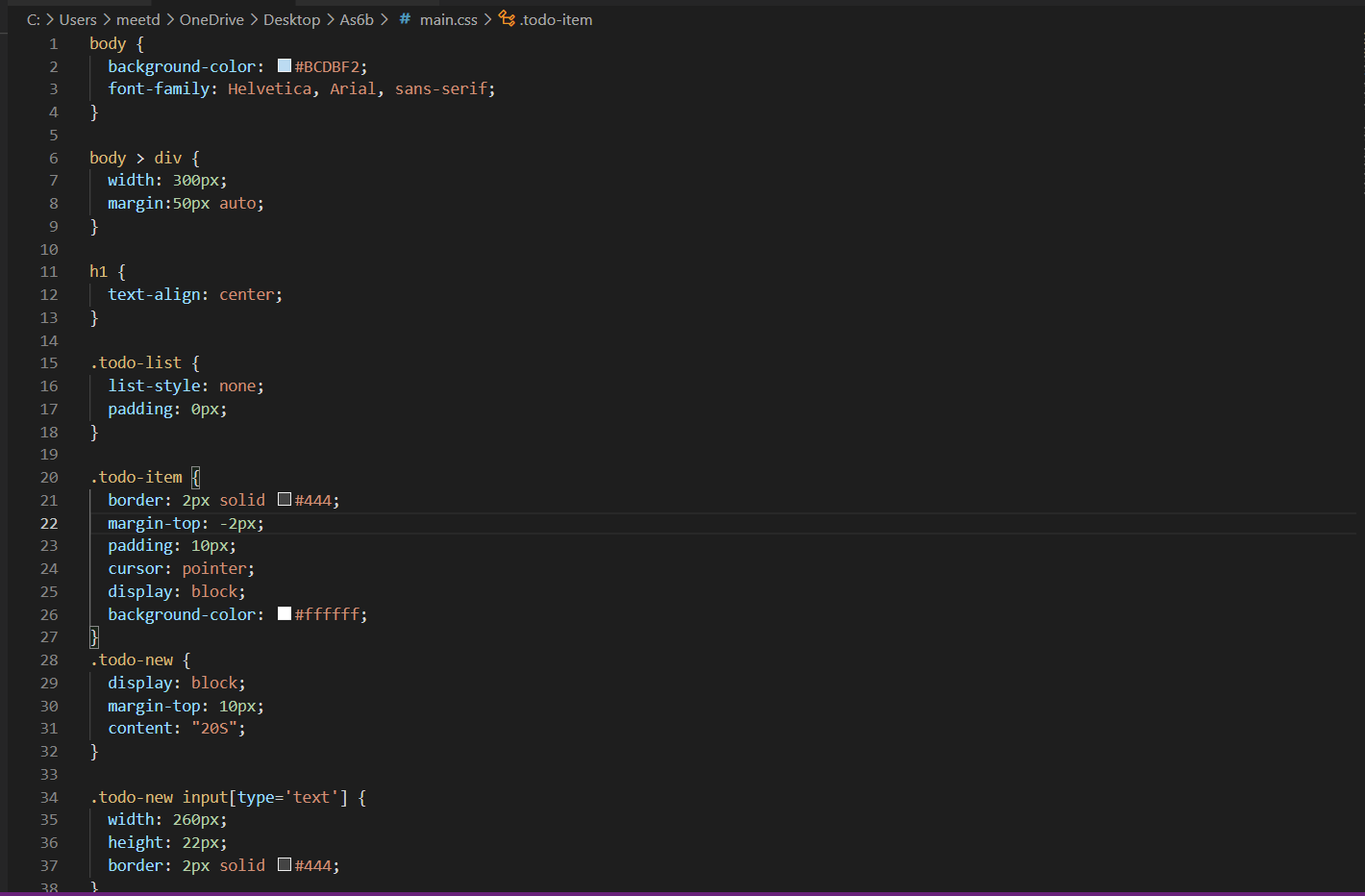
Task: Open the Desktop breadcrumb dropdown
Action: 291,19
